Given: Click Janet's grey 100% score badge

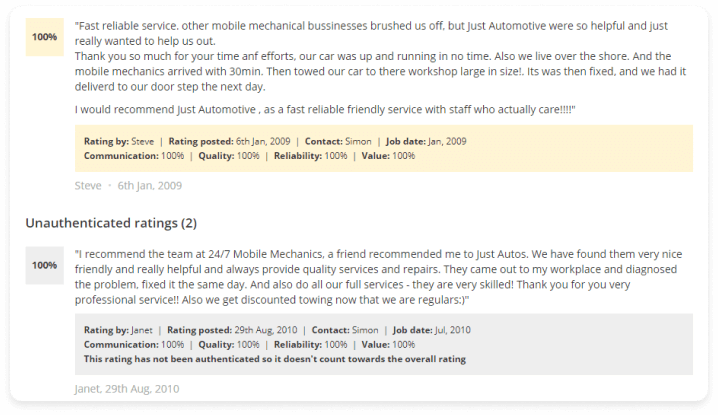Looking at the screenshot, I should click(44, 265).
